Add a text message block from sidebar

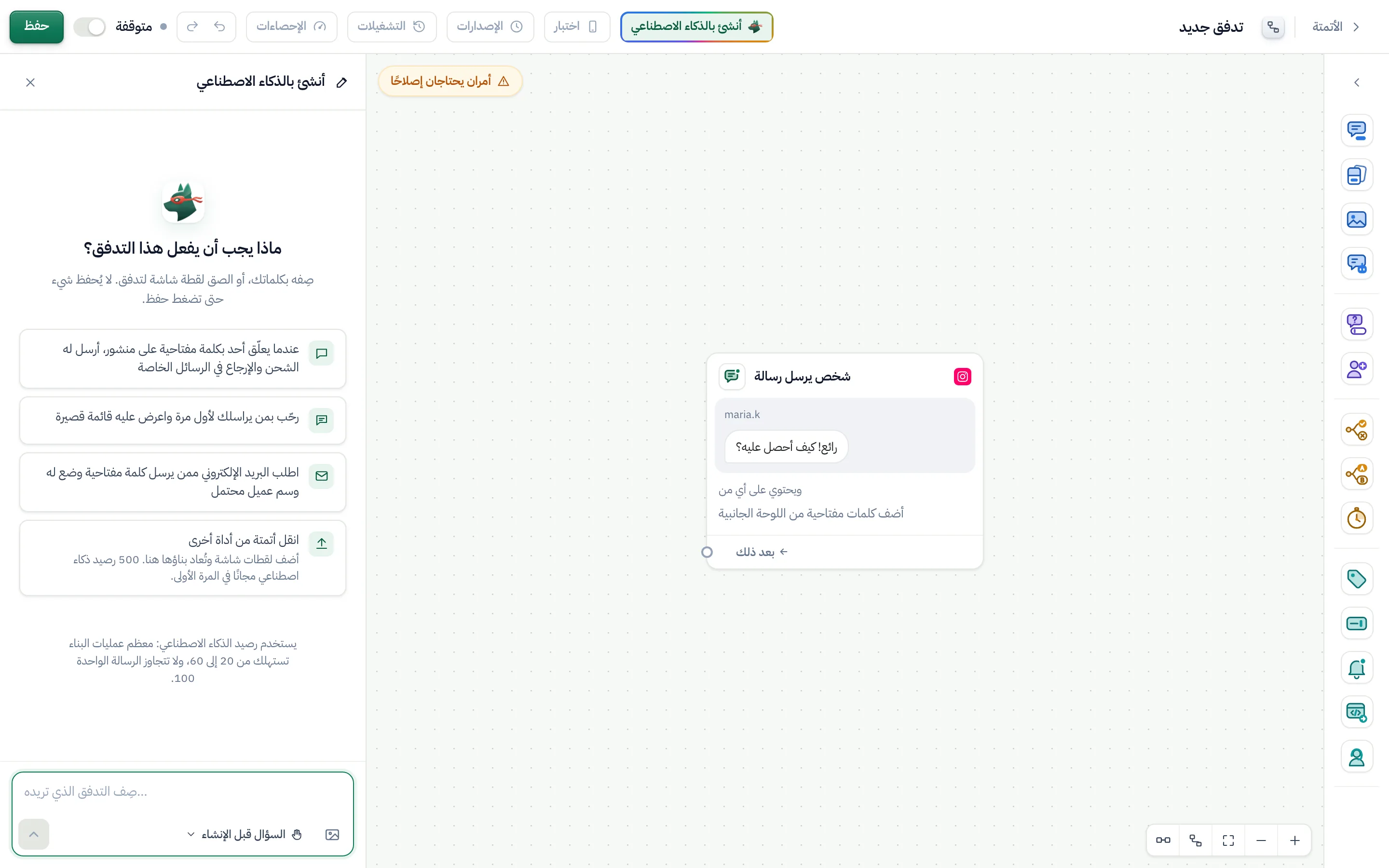[1356, 130]
